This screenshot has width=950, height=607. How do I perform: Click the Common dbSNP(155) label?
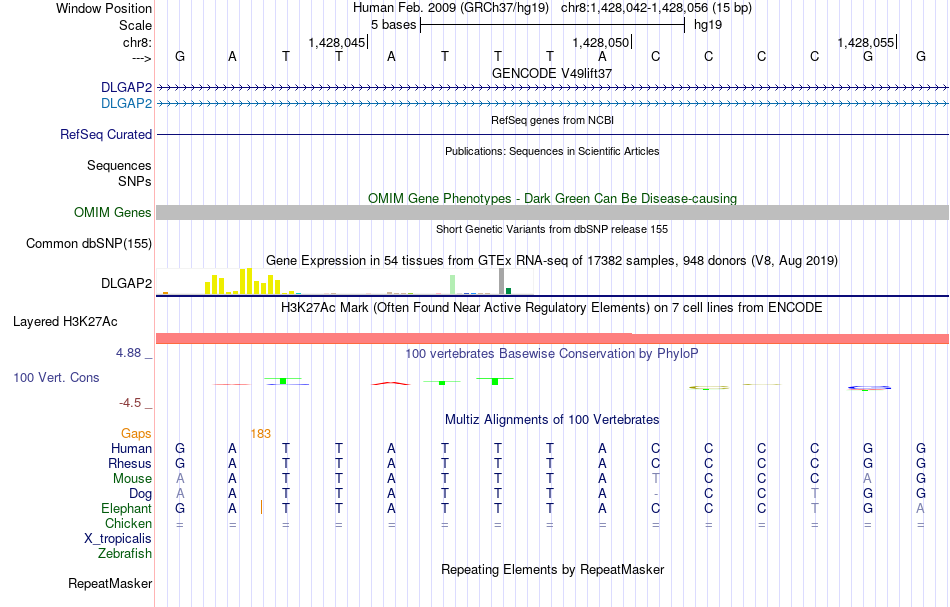[x=89, y=244]
